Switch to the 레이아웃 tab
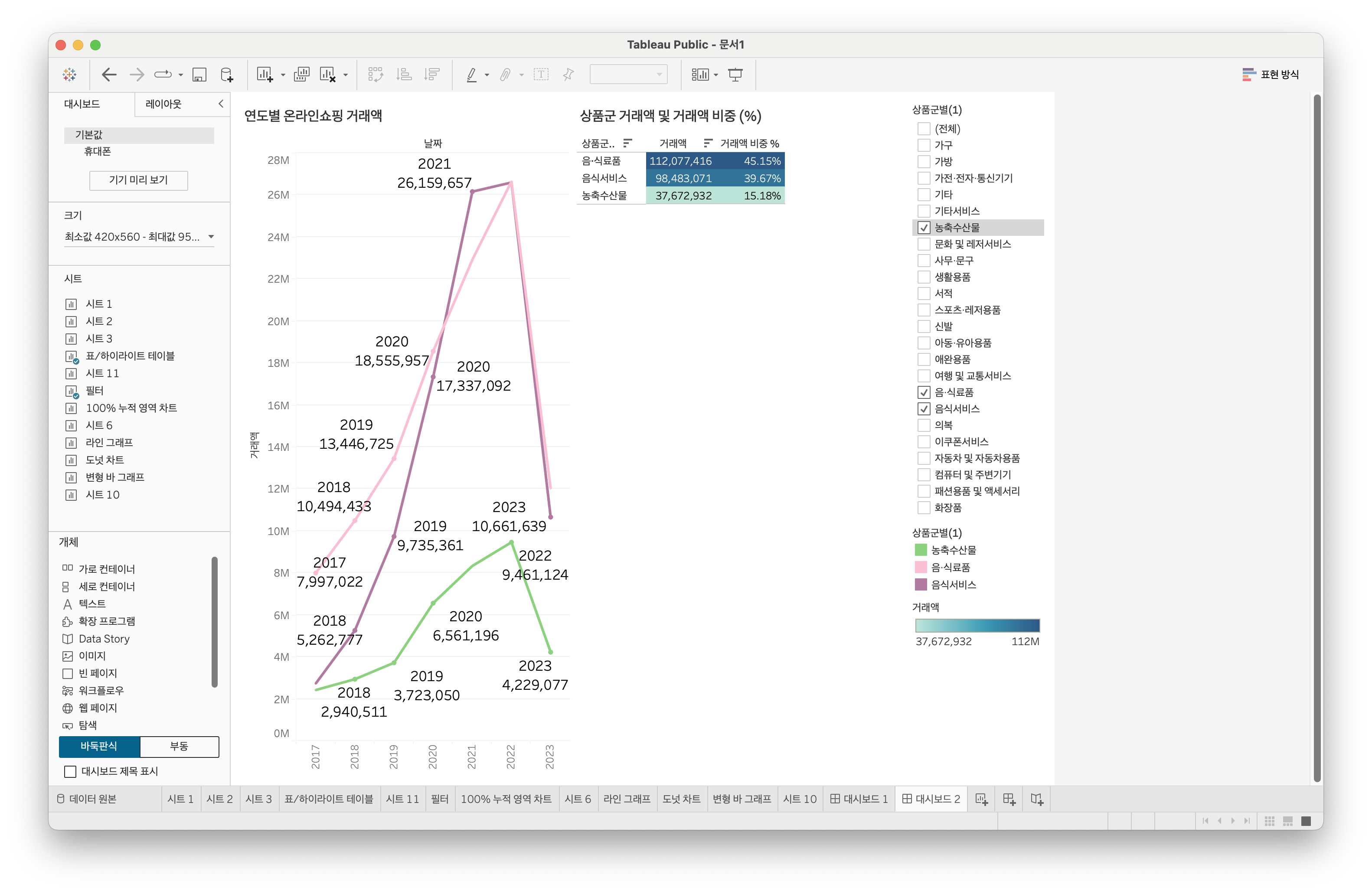The image size is (1372, 894). pos(163,104)
